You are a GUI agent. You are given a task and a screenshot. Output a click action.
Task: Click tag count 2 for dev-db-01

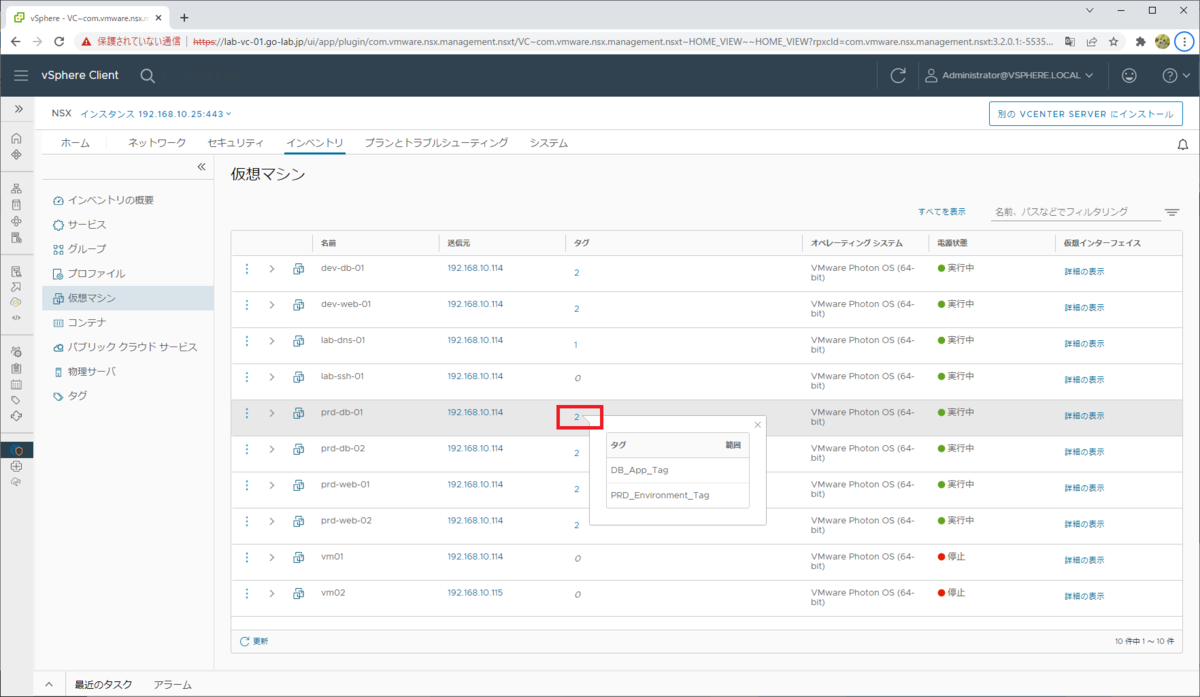pyautogui.click(x=576, y=273)
